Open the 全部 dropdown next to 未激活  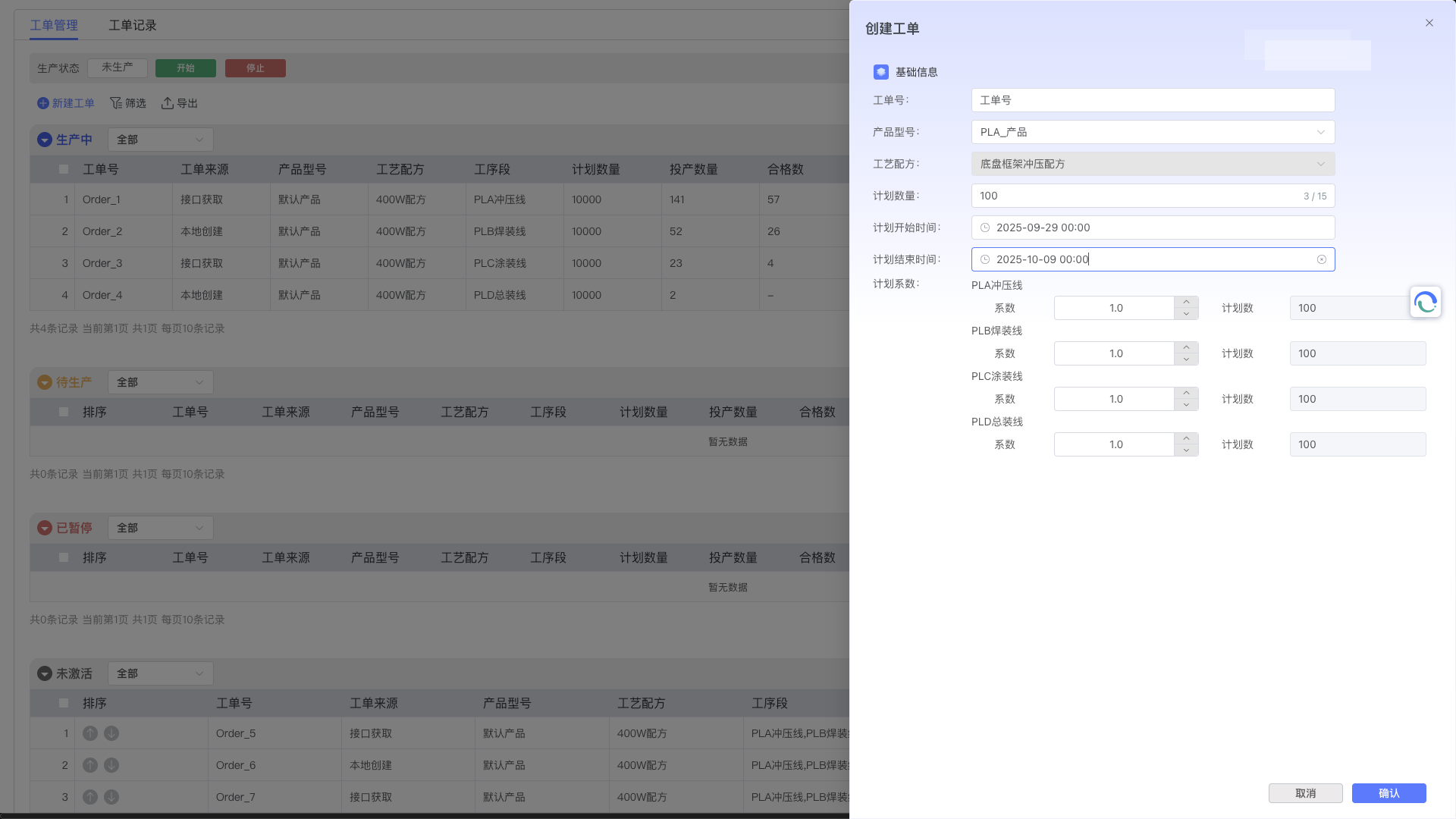point(160,673)
